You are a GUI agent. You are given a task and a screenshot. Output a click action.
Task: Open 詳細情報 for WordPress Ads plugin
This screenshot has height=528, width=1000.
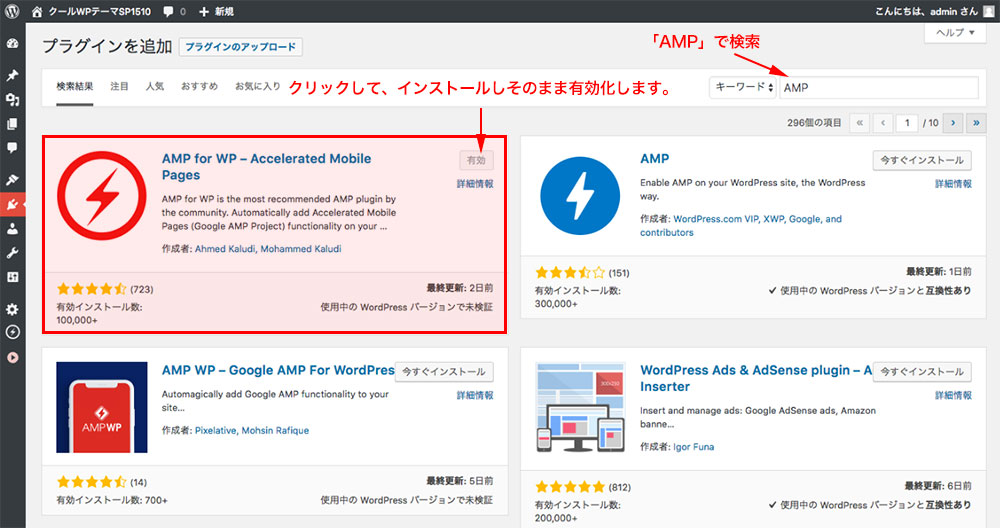coord(953,395)
